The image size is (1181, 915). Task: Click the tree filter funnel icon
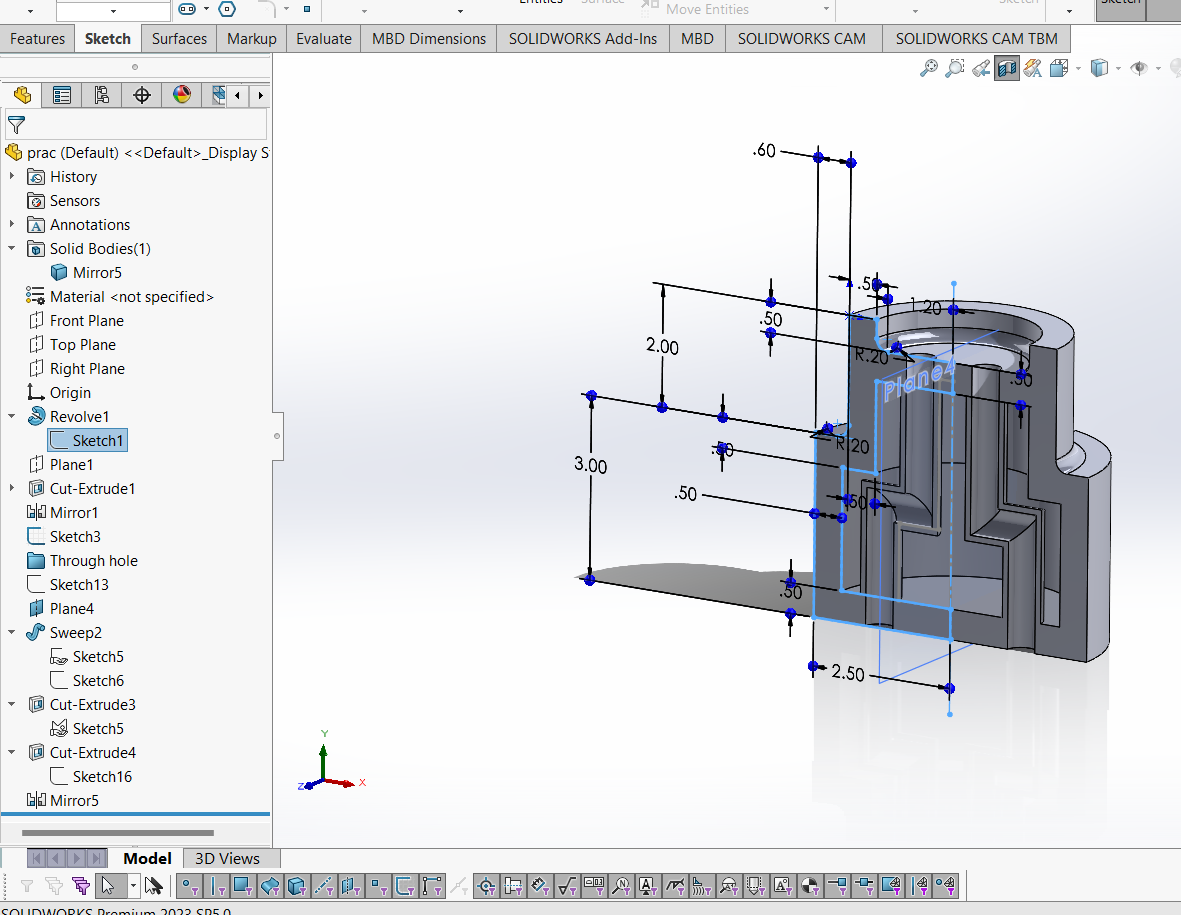click(x=16, y=124)
